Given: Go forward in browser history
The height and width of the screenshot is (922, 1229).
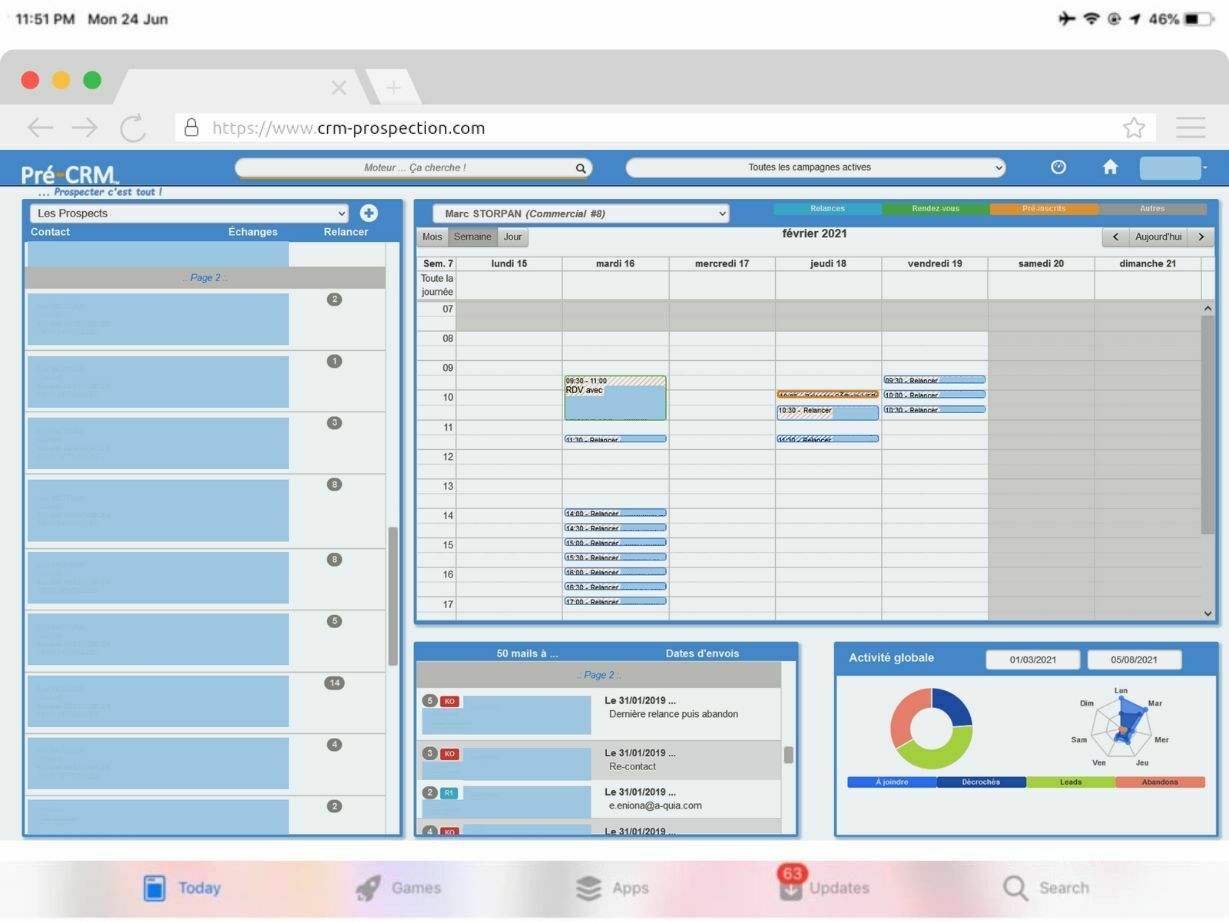Looking at the screenshot, I should [85, 128].
